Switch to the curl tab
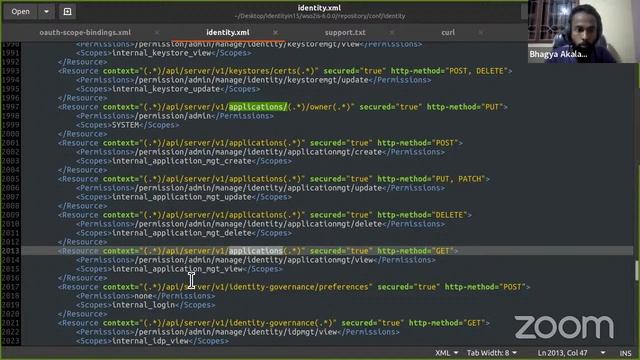Screen dimensions: 640x360 click(448, 32)
